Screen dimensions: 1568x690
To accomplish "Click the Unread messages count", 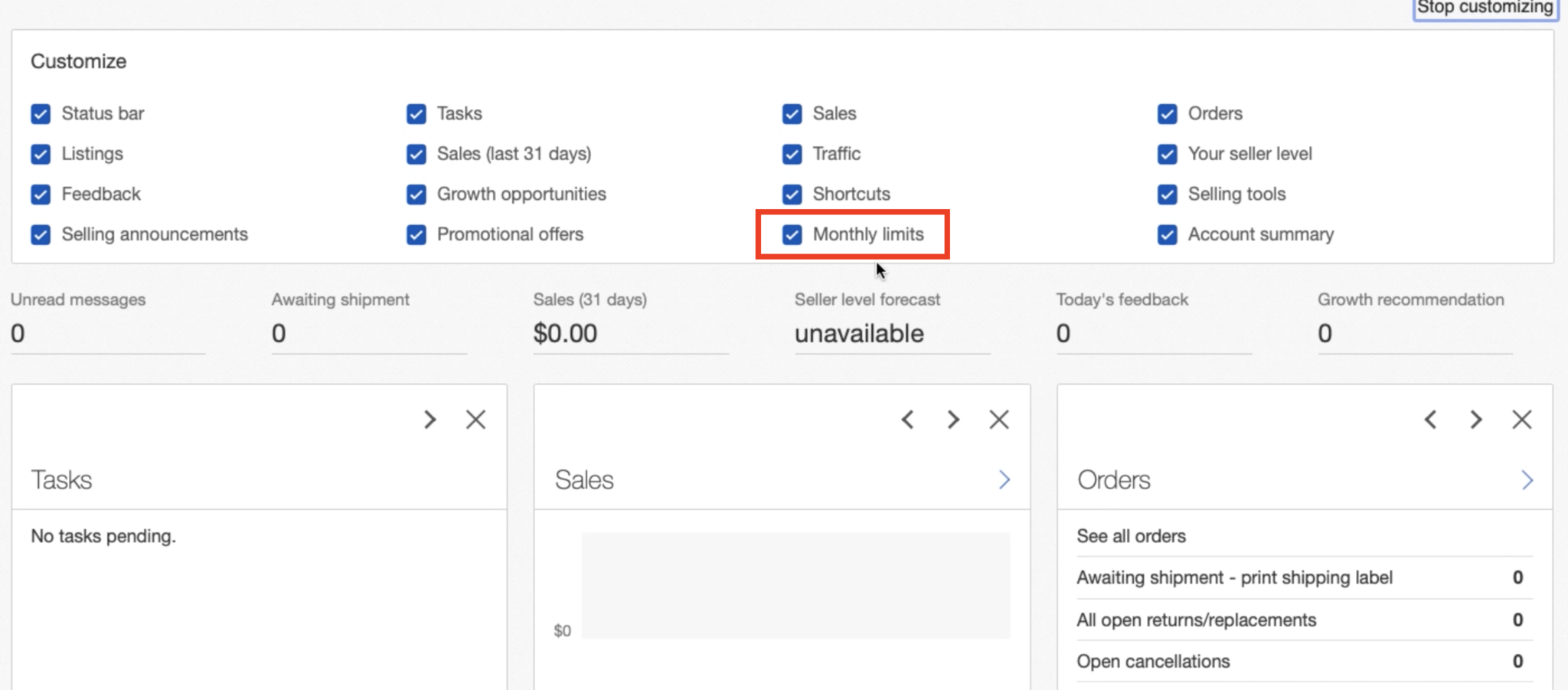I will 18,333.
